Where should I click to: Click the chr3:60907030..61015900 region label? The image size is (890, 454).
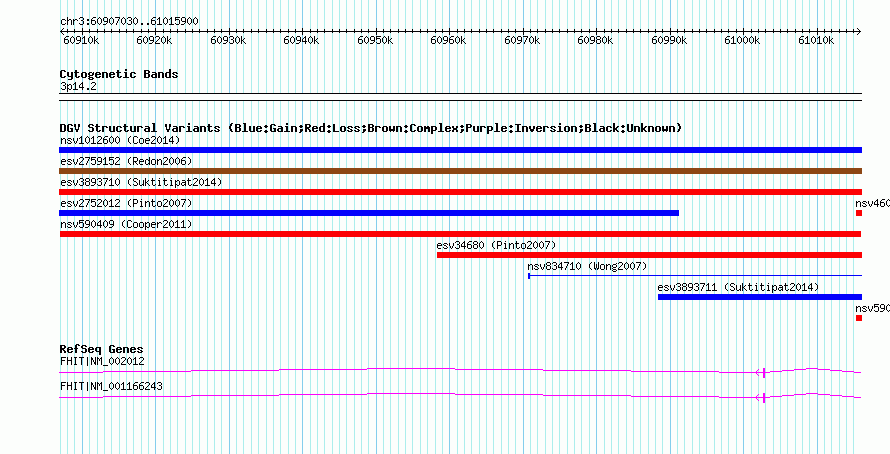point(129,22)
